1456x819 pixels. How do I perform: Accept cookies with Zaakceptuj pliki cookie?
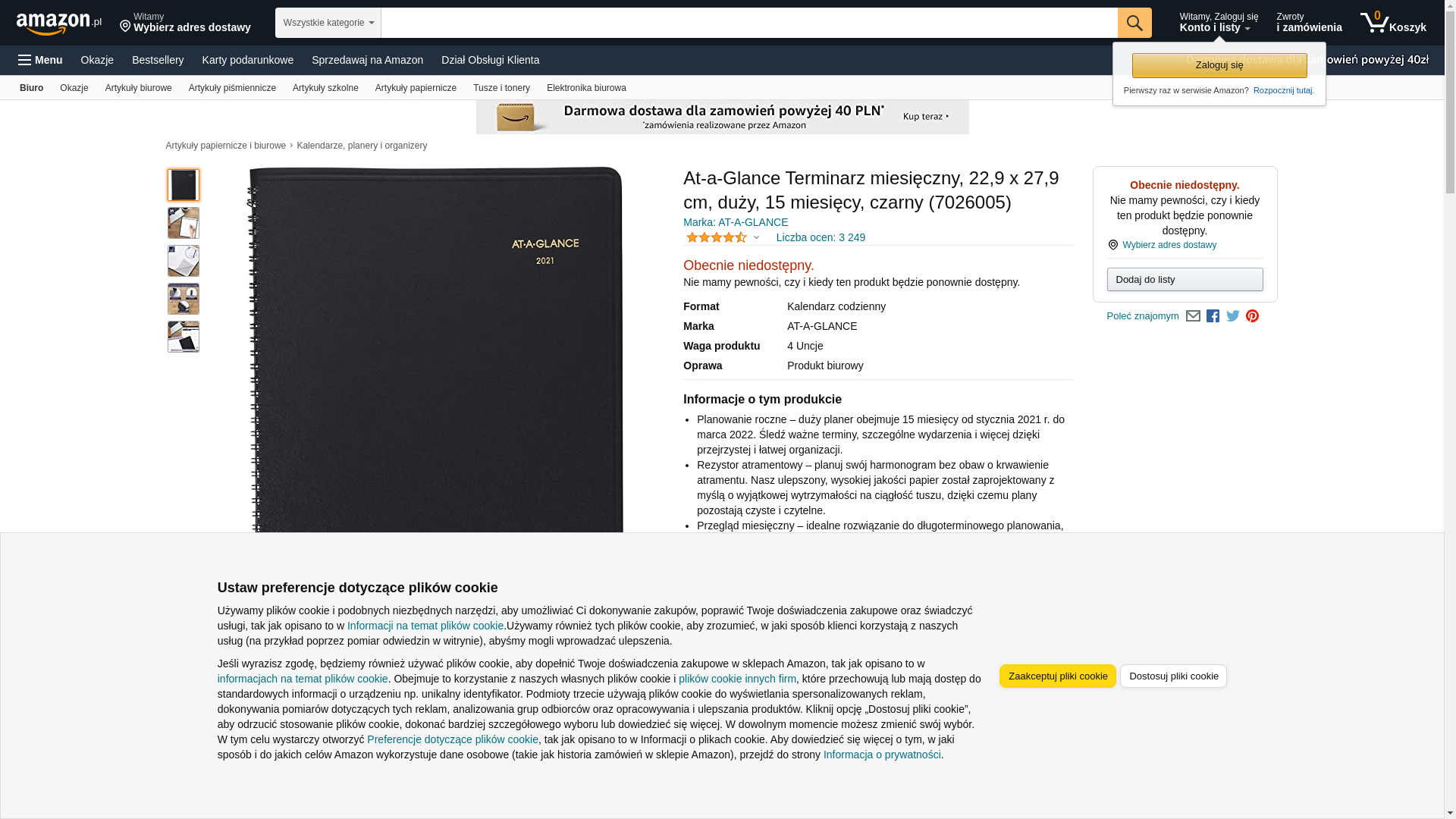[x=1058, y=676]
